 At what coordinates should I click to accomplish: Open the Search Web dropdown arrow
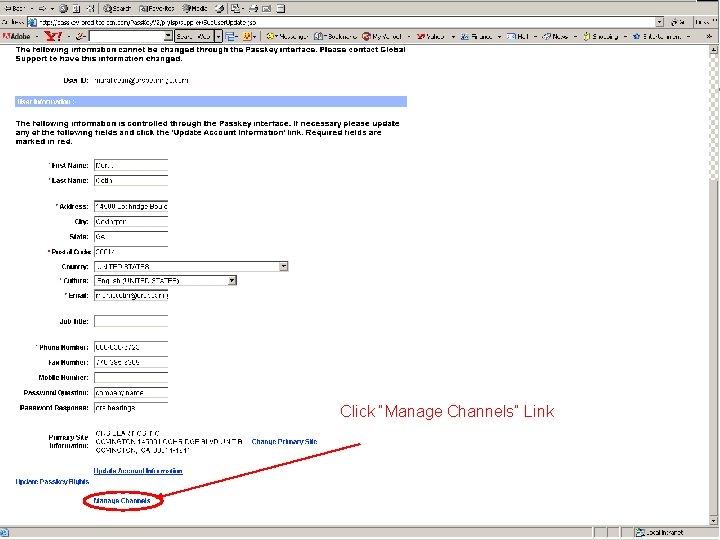219,36
